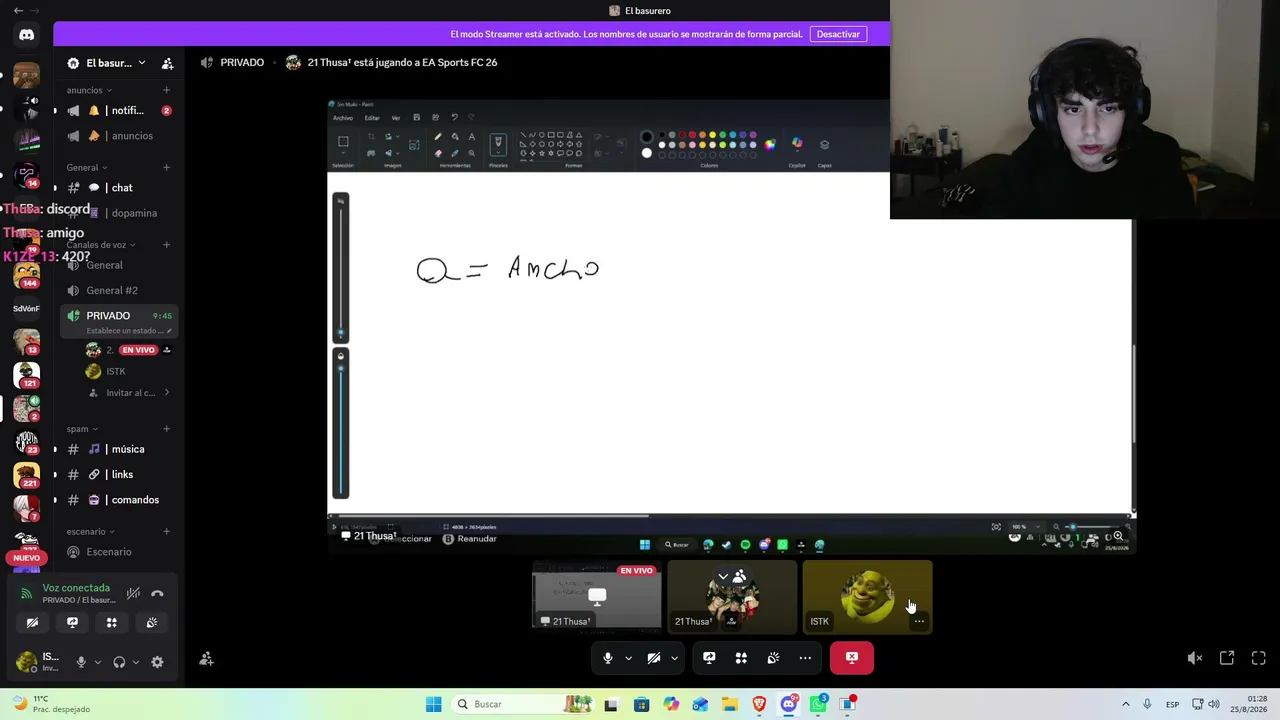Jump to new mentions with NUEVO pill

(27, 558)
